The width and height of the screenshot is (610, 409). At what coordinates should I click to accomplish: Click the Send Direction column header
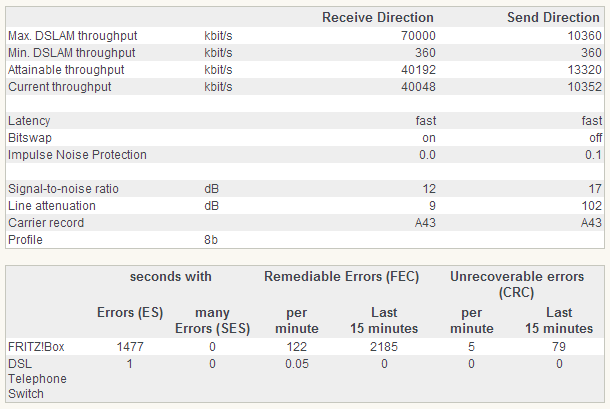click(x=552, y=17)
